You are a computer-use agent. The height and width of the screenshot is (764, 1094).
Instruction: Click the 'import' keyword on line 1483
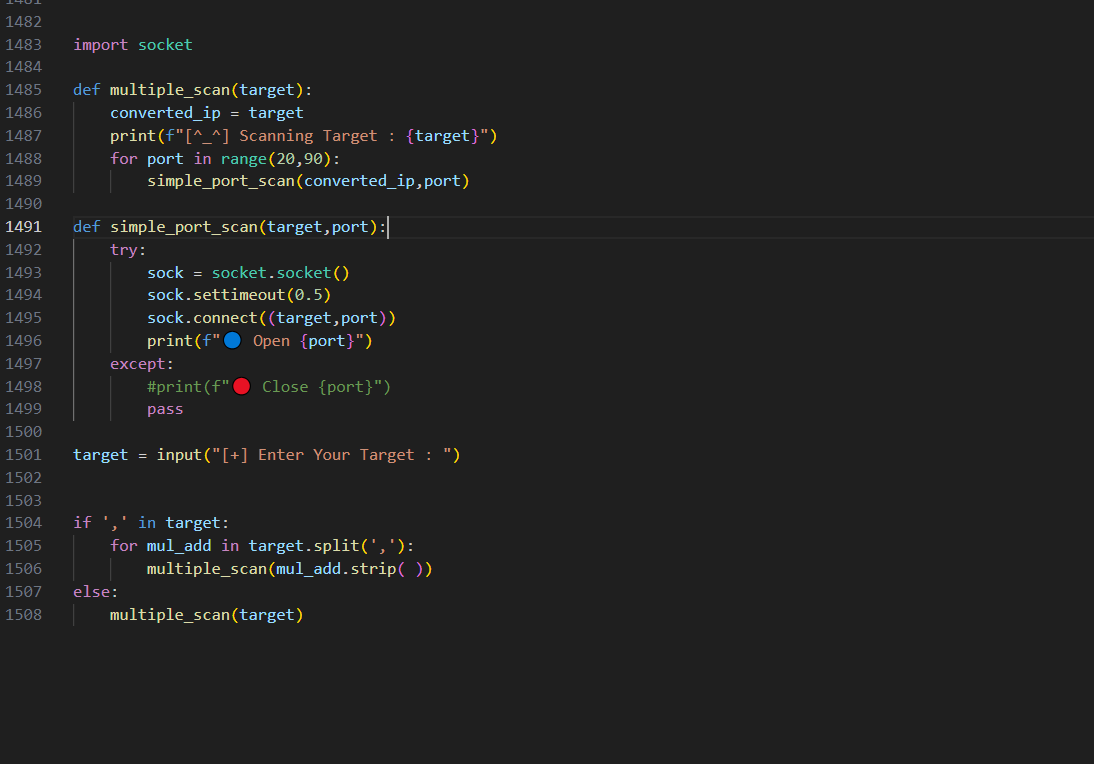(100, 45)
